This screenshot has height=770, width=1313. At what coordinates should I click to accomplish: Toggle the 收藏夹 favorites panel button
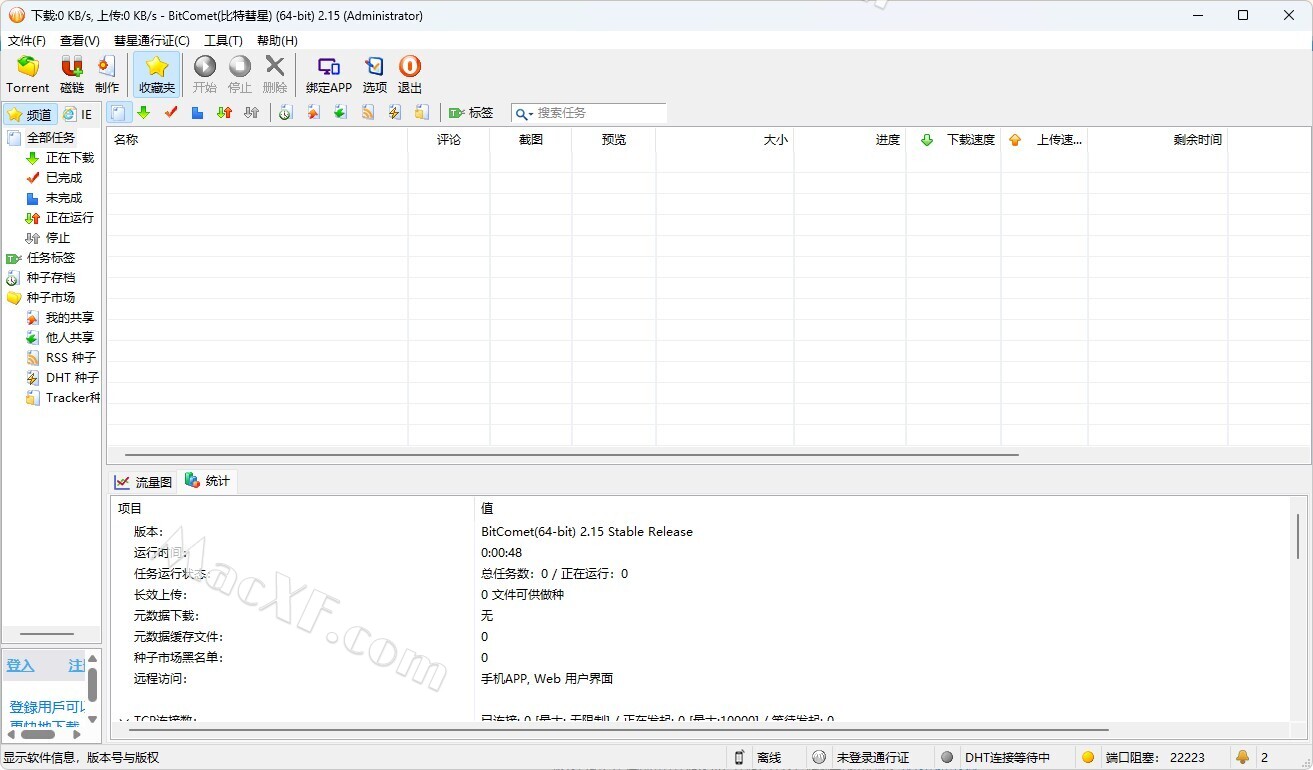[x=157, y=75]
